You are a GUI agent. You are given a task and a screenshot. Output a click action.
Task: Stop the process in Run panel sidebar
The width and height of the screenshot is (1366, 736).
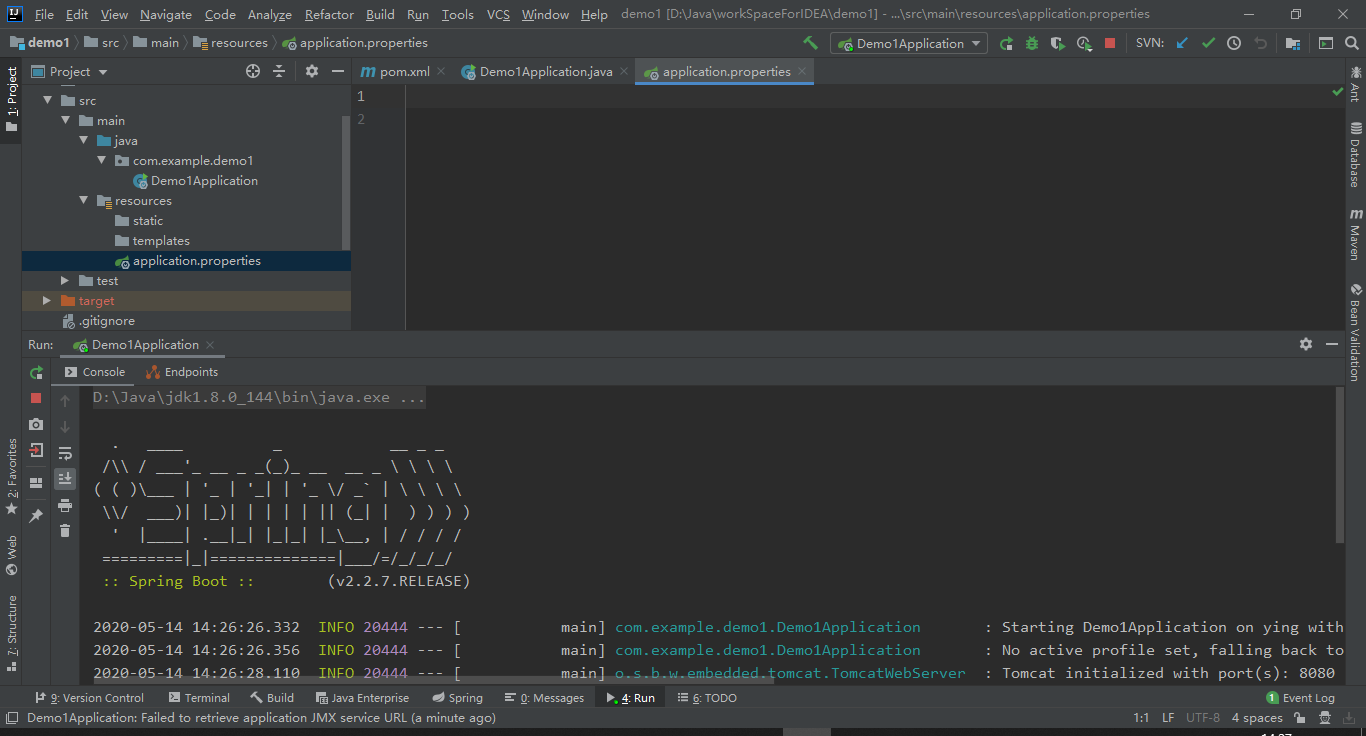[x=36, y=398]
